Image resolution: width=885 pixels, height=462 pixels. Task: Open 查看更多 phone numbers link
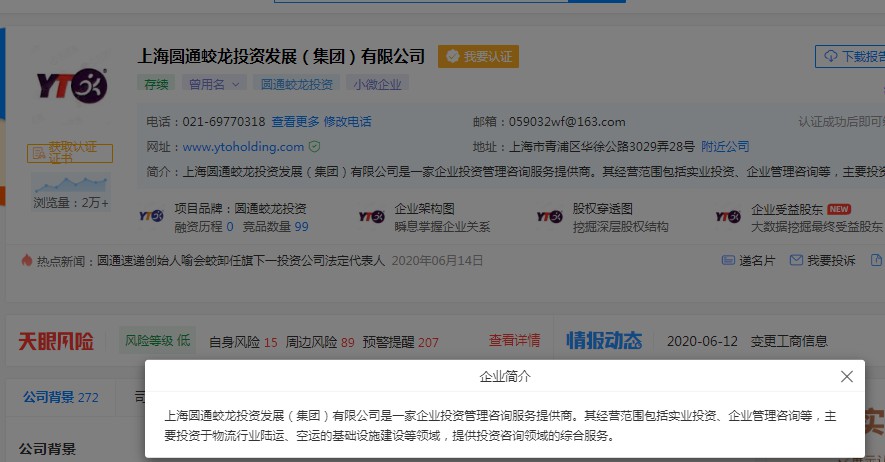pyautogui.click(x=295, y=121)
